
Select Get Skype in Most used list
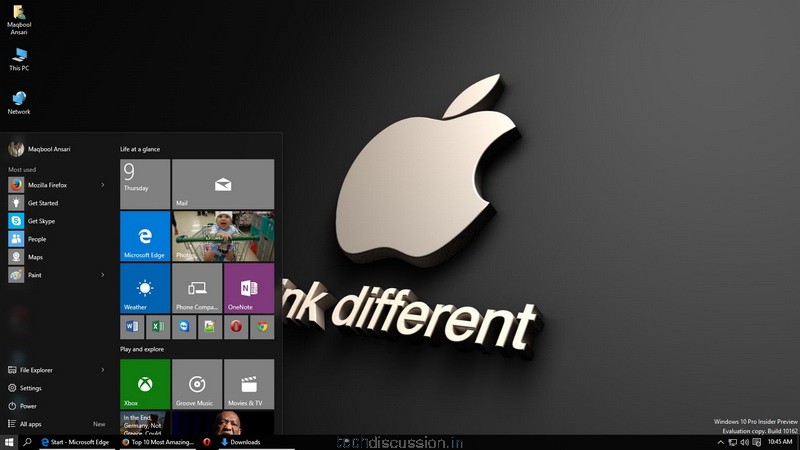coord(41,221)
